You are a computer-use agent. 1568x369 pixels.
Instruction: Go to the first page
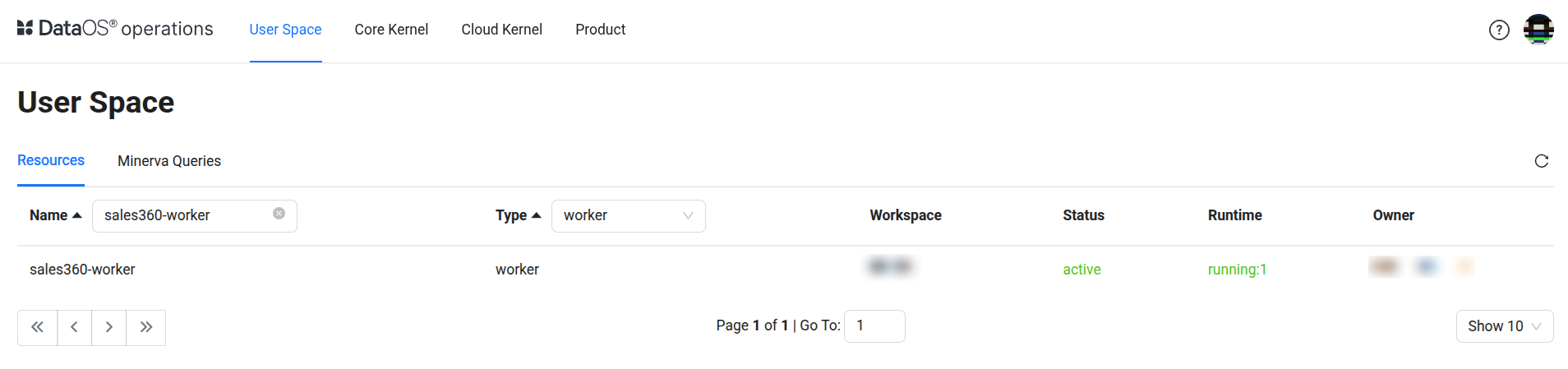(x=38, y=327)
